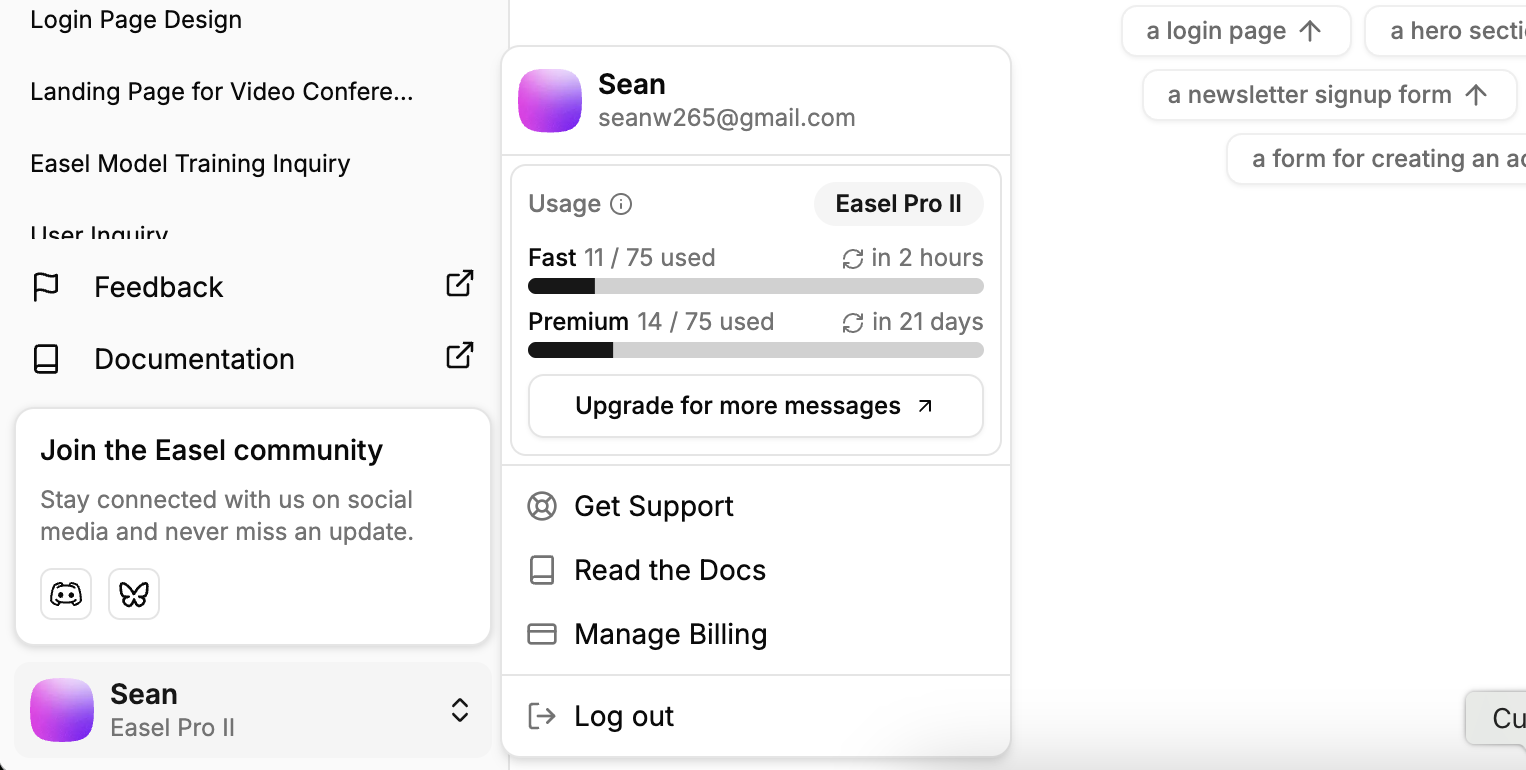Click the butterfly social media icon
Screen dimensions: 1526x770
[x=133, y=593]
